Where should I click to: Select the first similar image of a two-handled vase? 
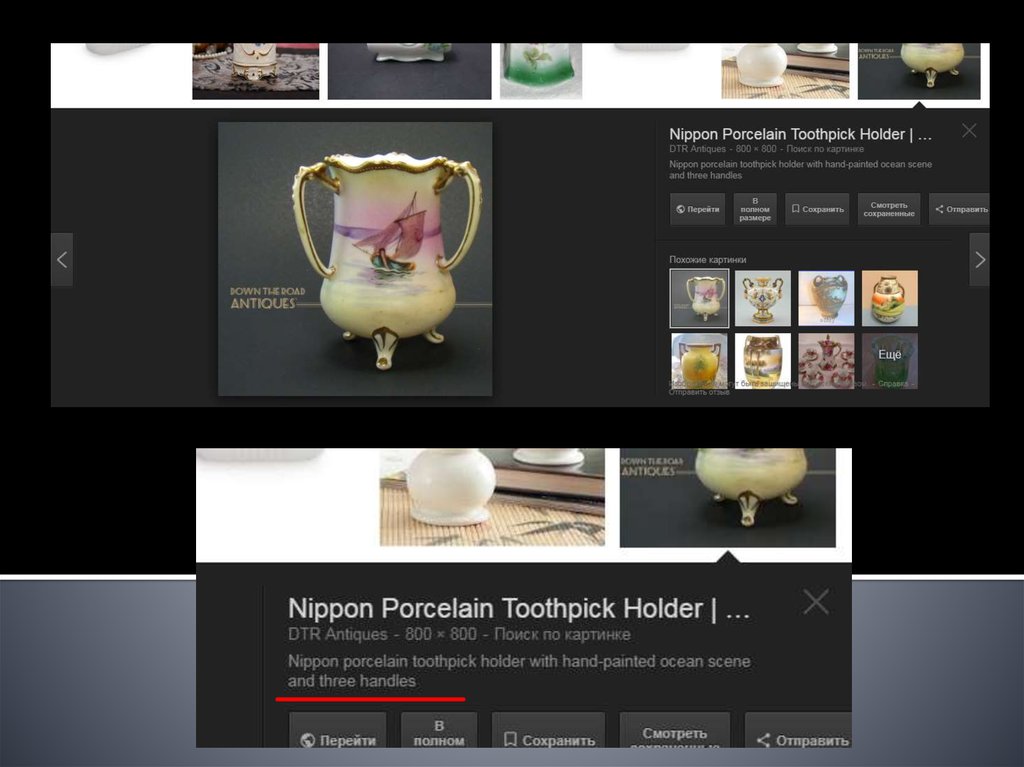699,298
